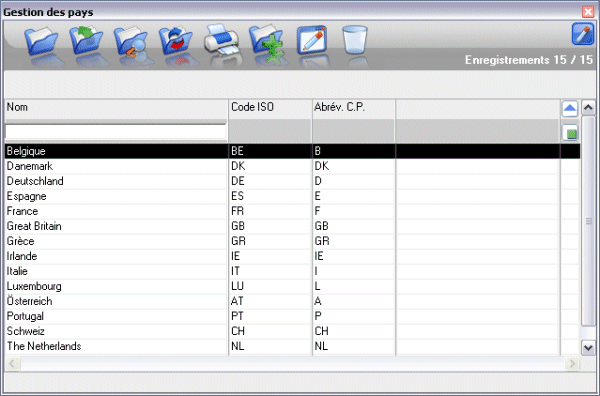The width and height of the screenshot is (600, 396).
Task: Click the folder refresh arrows icon
Action: point(176,41)
